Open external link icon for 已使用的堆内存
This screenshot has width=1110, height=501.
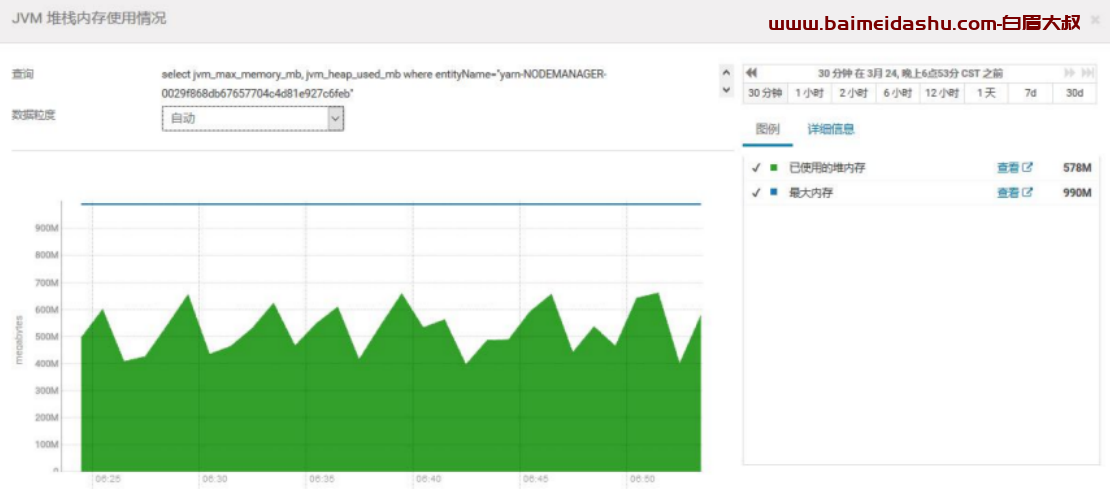click(1027, 168)
